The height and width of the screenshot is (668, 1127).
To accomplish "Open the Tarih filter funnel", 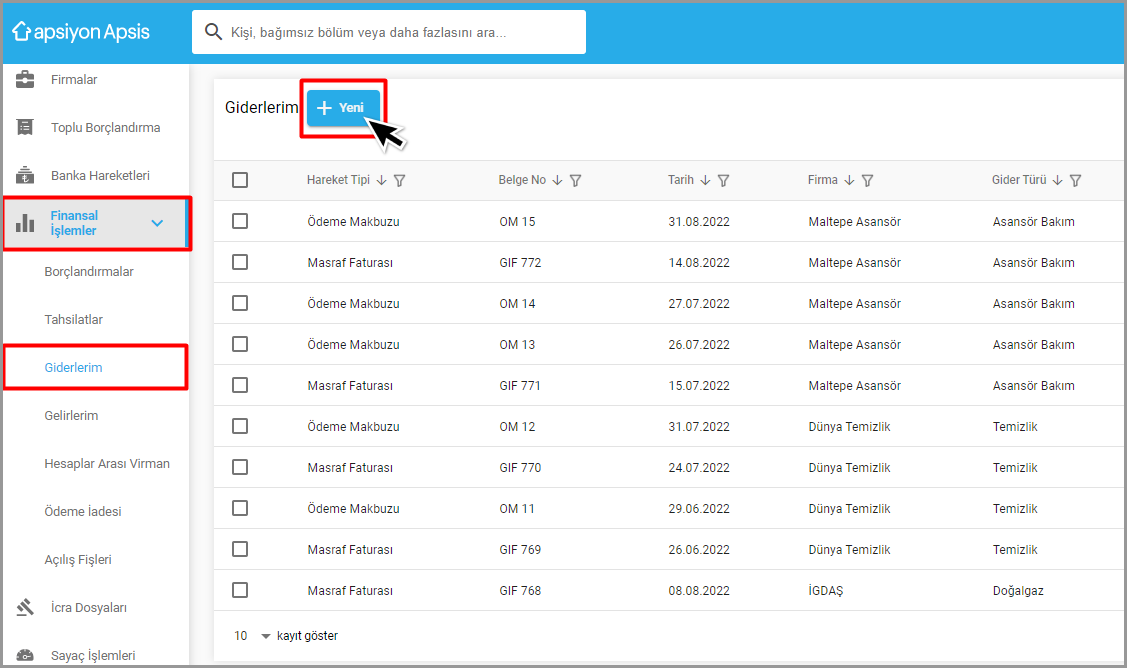I will [x=724, y=180].
